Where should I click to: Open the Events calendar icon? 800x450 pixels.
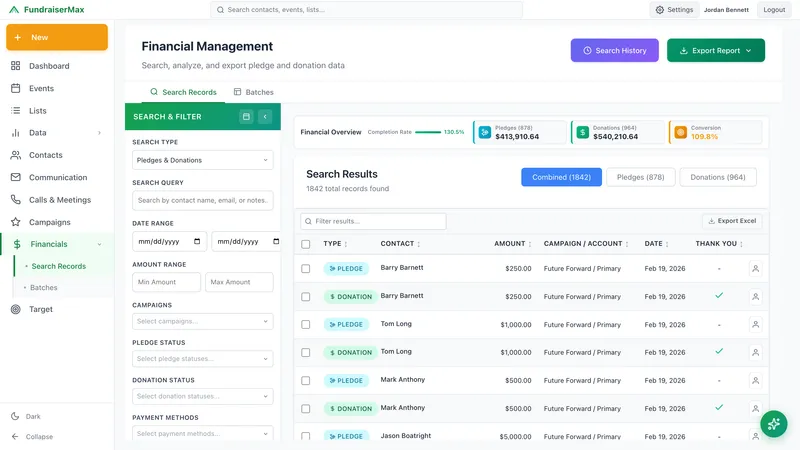point(16,88)
